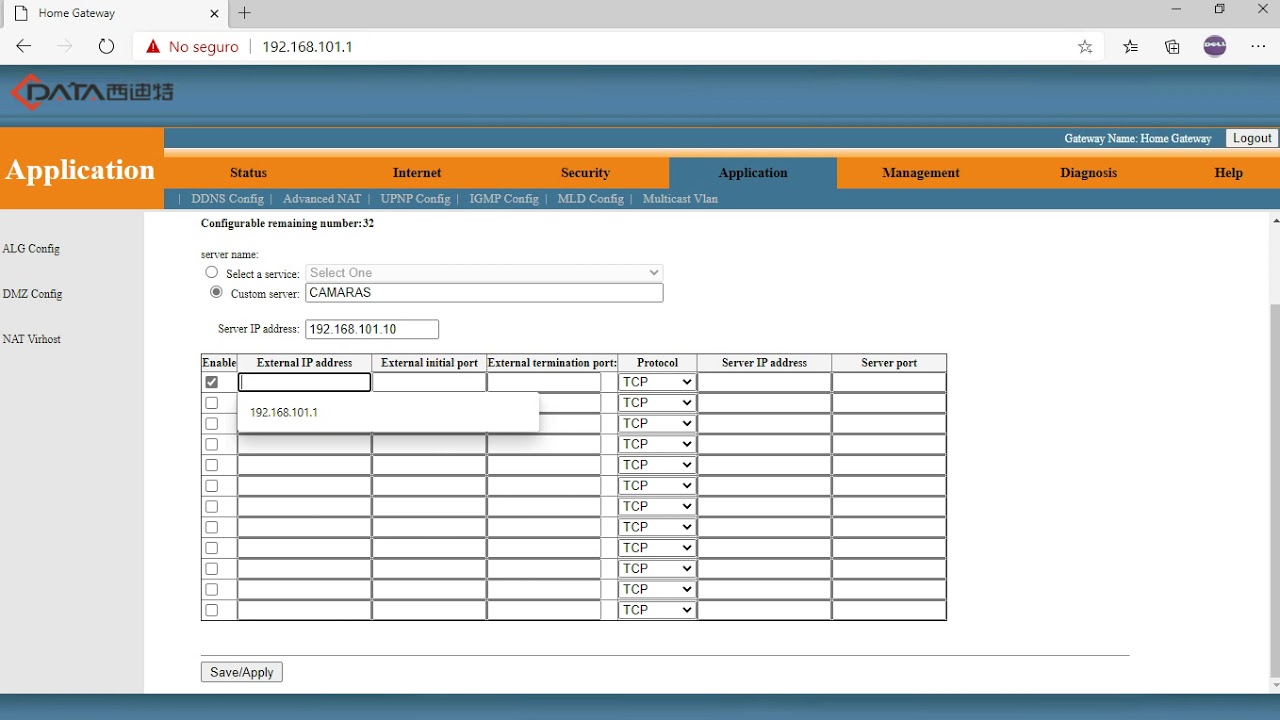
Task: Click the Dell profile avatar
Action: pos(1215,46)
